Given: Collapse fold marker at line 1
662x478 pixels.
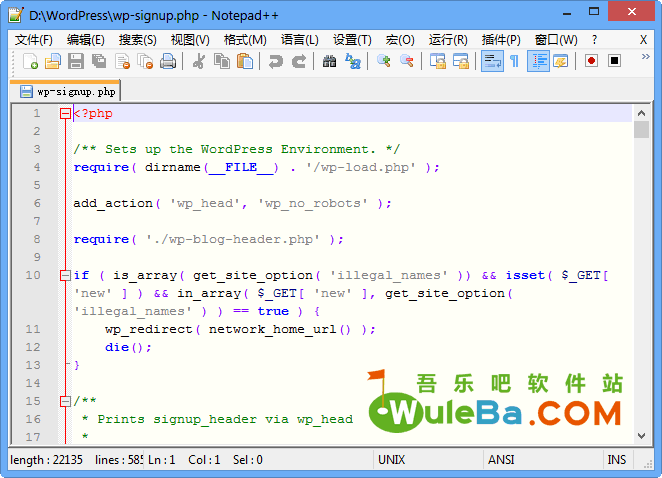Looking at the screenshot, I should 65,114.
